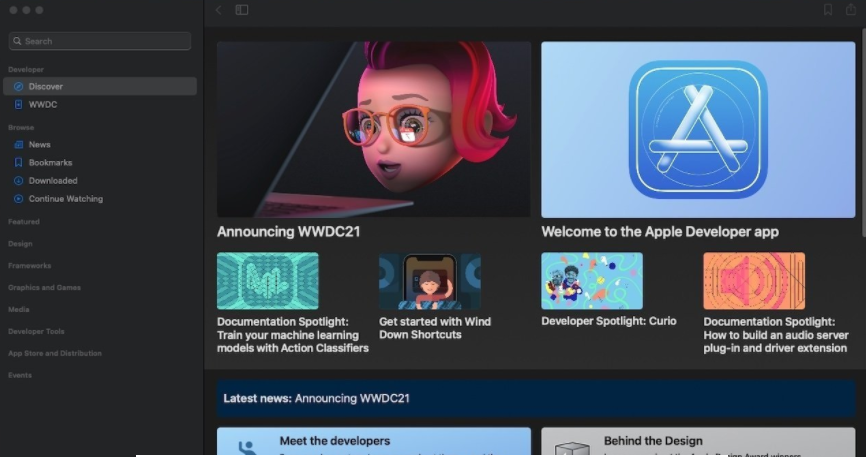Image resolution: width=866 pixels, height=457 pixels.
Task: Click the Bookmarks icon in sidebar
Action: coord(18,163)
